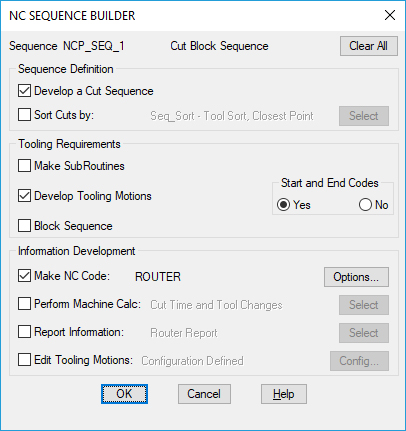Click the Configuration Defined text
This screenshot has height=431, width=406.
point(192,361)
